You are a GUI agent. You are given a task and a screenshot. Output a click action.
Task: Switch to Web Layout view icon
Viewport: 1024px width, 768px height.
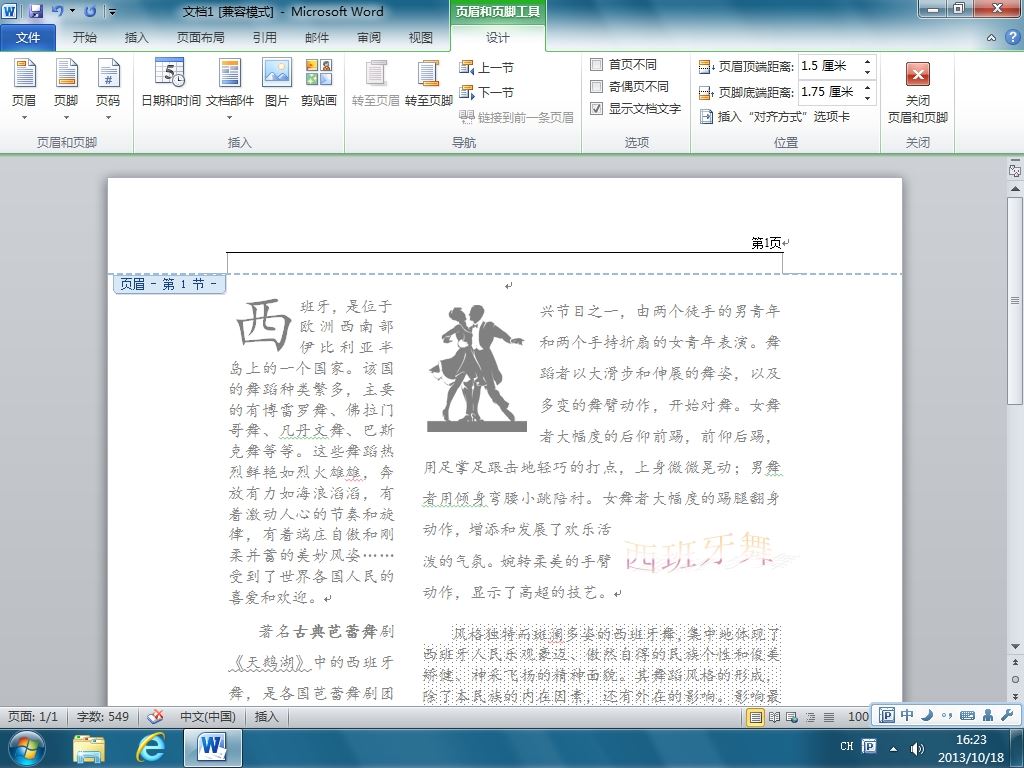(x=792, y=717)
